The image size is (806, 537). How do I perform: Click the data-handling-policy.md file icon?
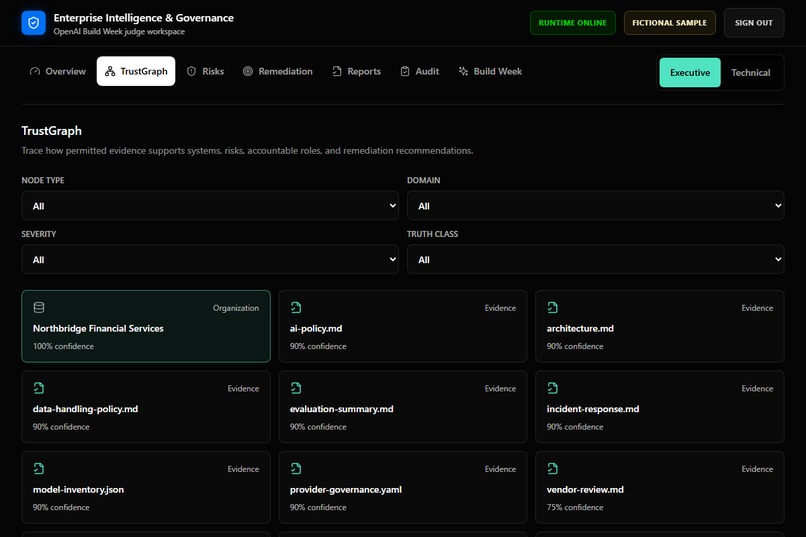(x=39, y=388)
